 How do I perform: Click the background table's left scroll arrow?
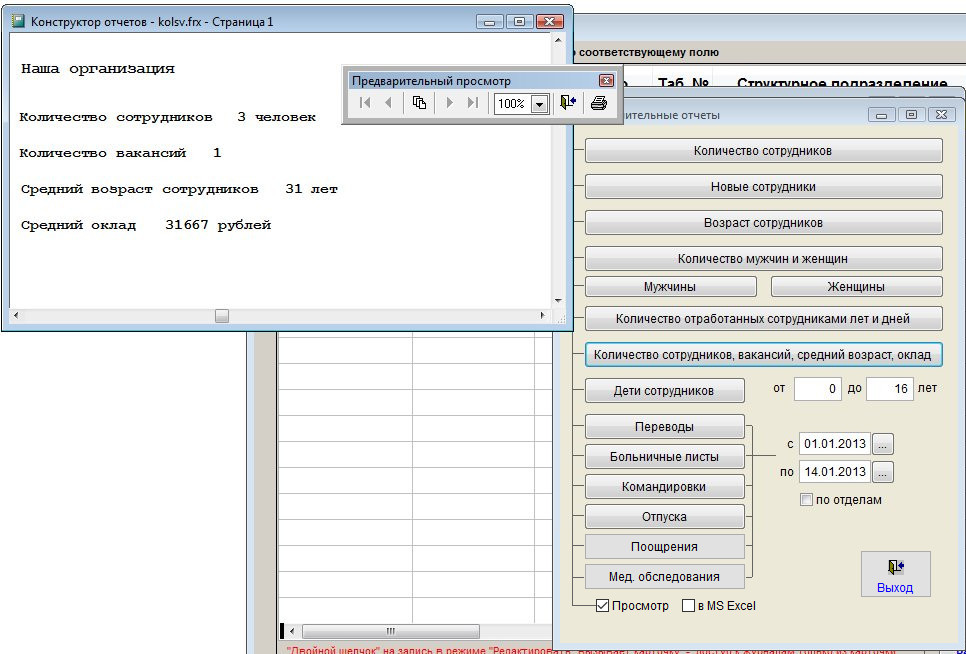[x=292, y=631]
